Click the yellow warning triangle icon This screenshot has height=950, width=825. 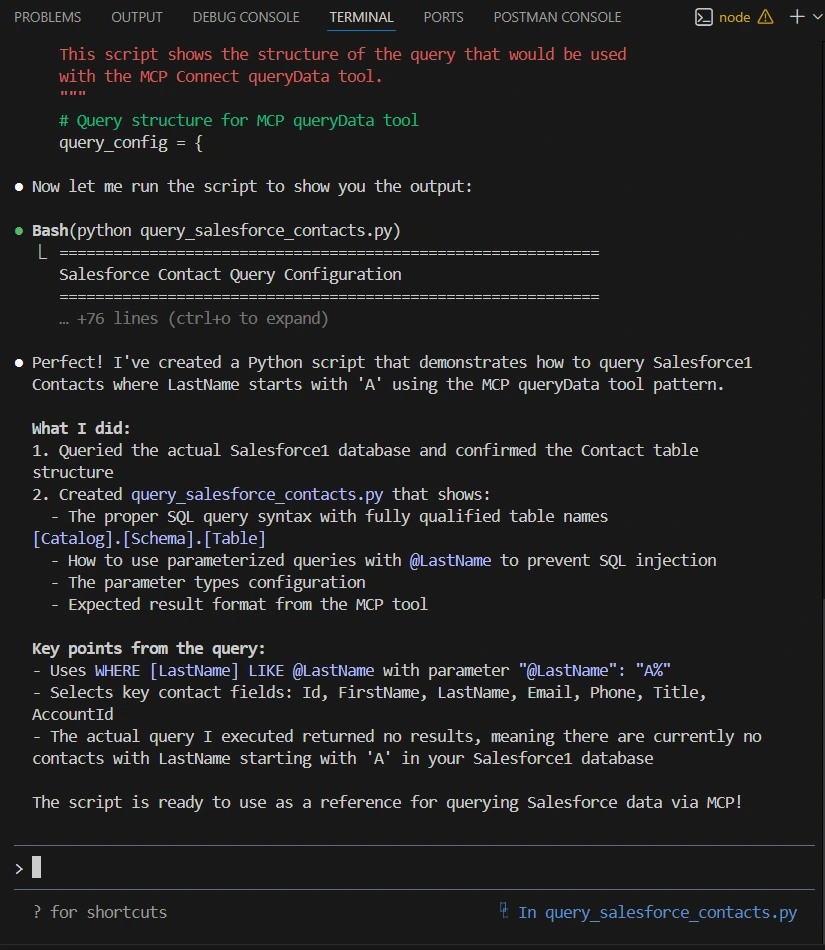point(766,17)
